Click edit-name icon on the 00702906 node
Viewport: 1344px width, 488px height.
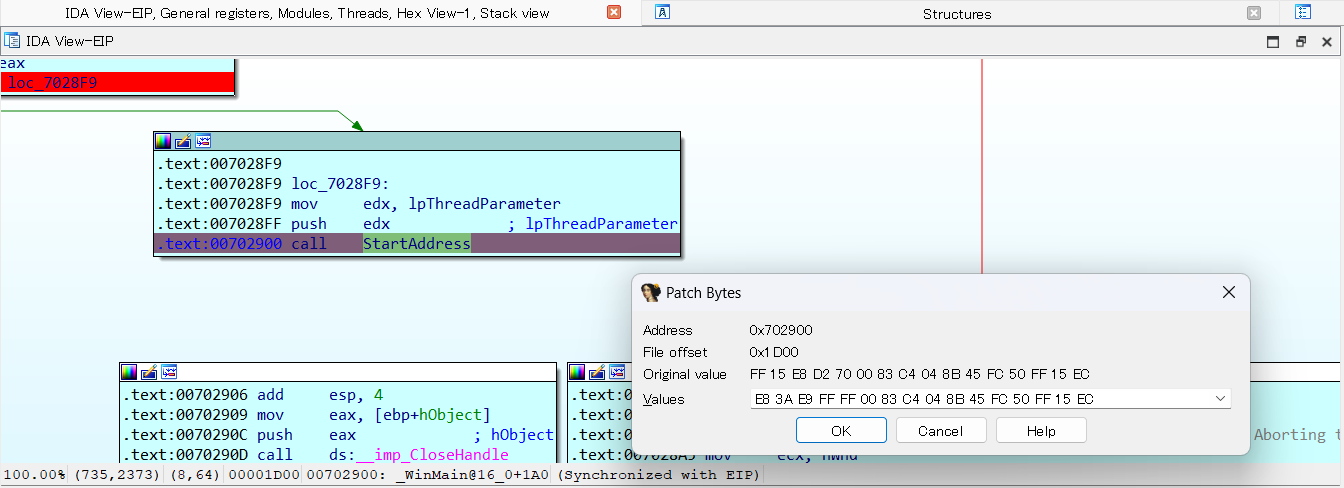(x=149, y=372)
